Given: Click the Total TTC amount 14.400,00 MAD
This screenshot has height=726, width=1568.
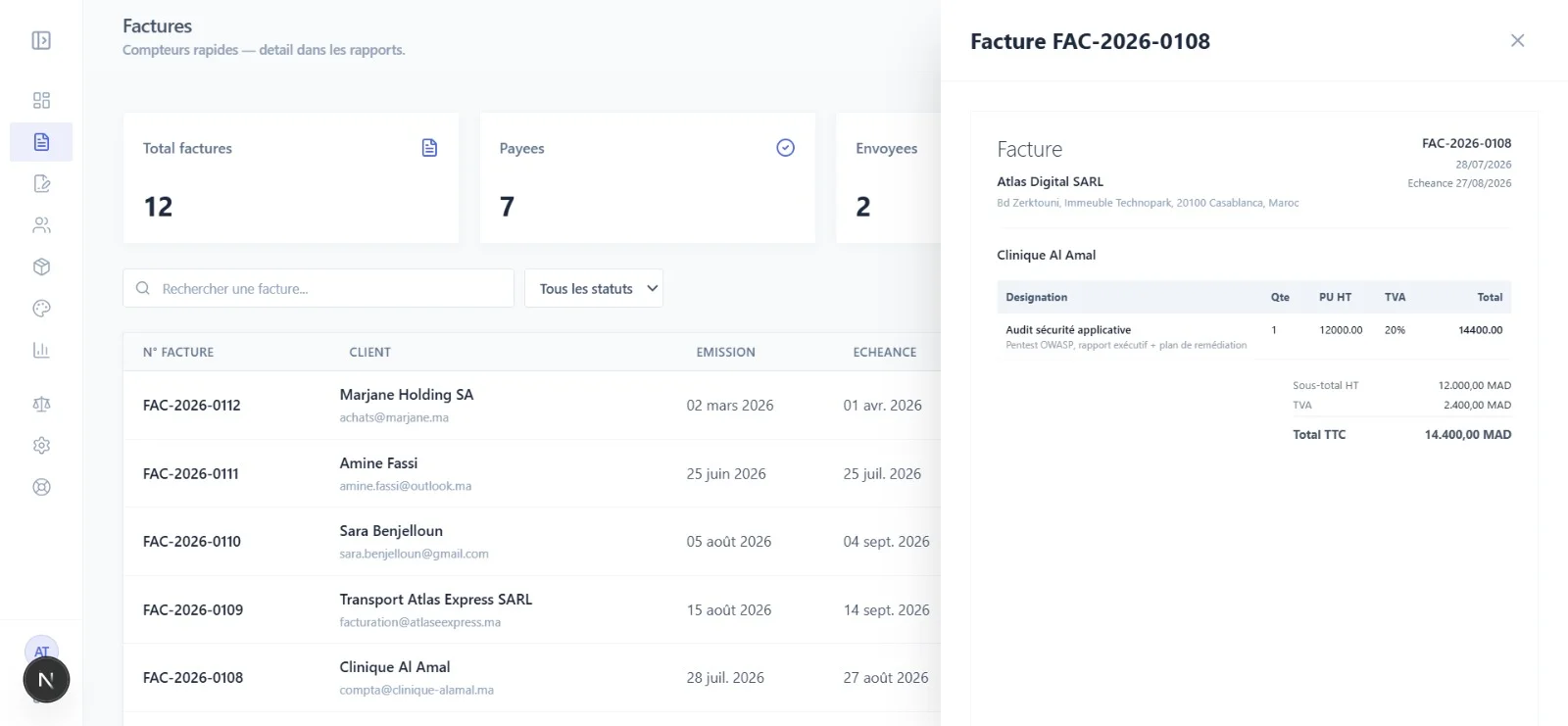Looking at the screenshot, I should pyautogui.click(x=1468, y=434).
